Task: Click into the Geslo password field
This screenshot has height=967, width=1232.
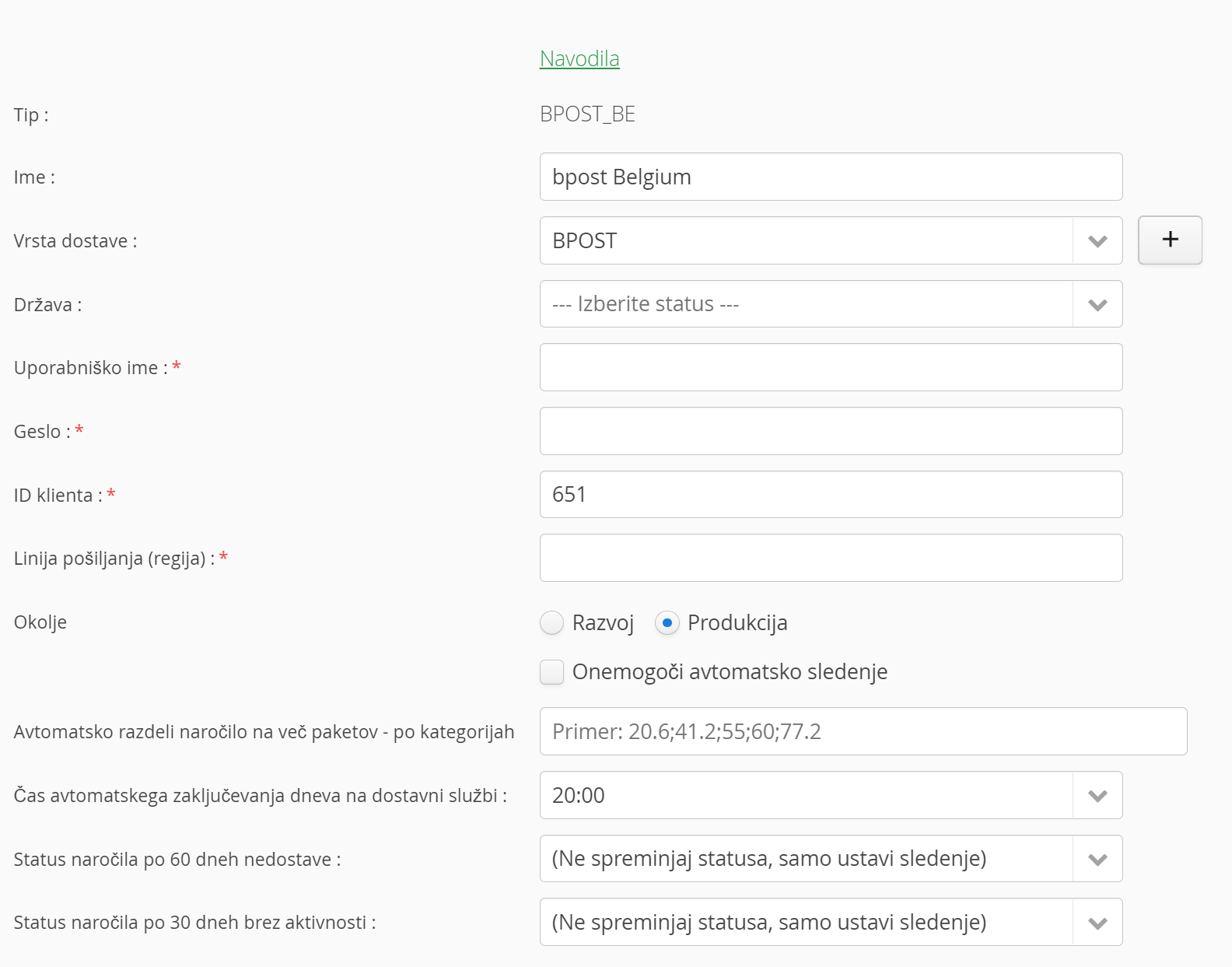Action: pos(831,431)
